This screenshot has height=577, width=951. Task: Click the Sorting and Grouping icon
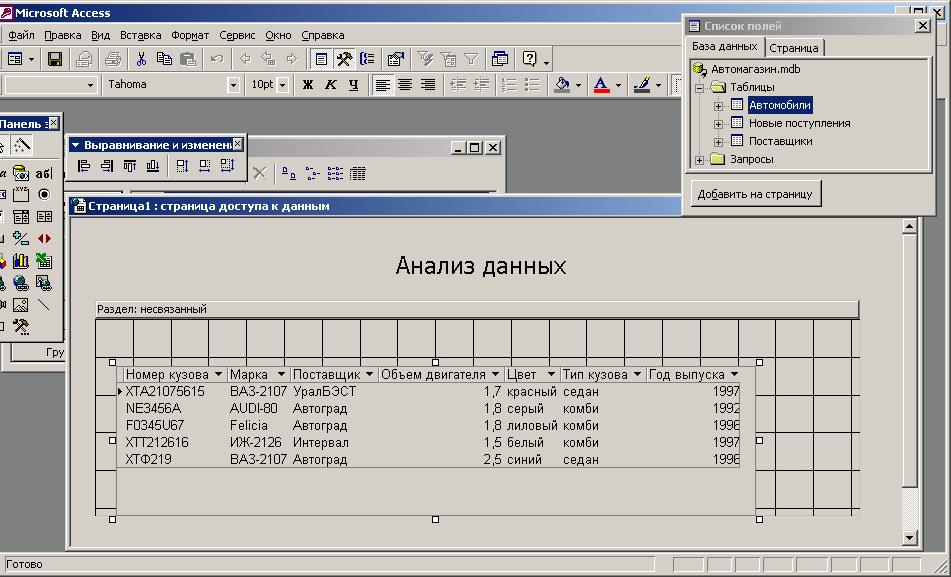tap(368, 59)
